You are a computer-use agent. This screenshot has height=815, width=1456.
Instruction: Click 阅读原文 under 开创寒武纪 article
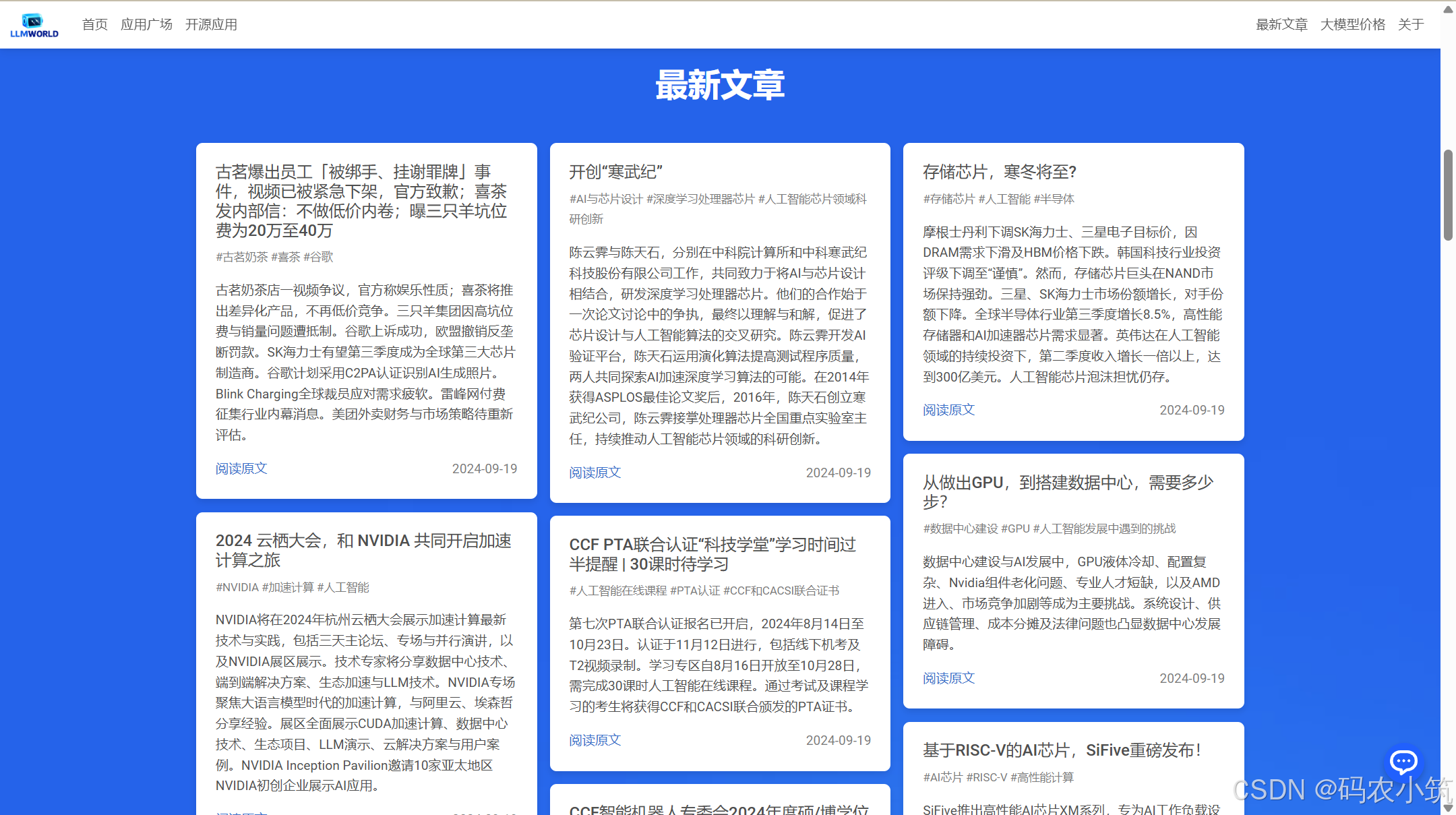click(595, 473)
